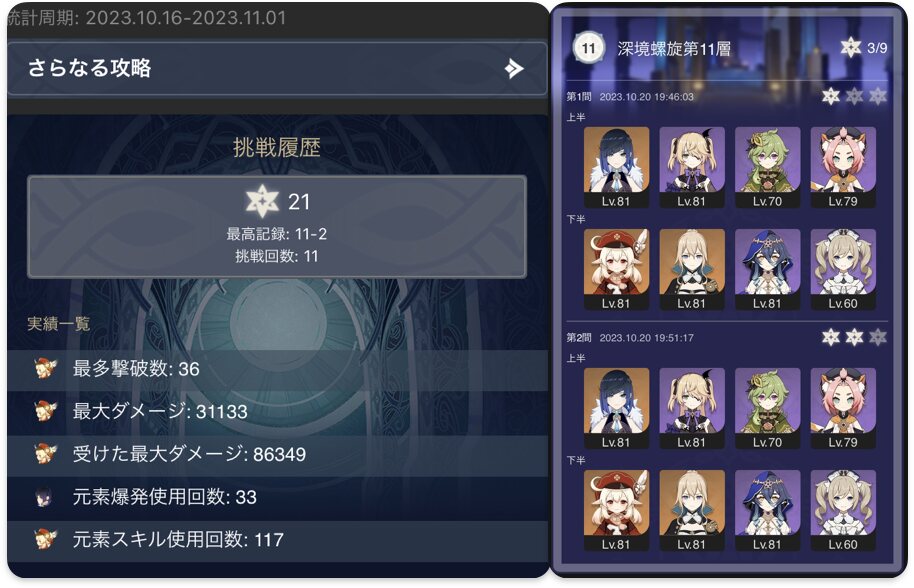Pick blue-hooded Lv.81 portrait in chamber 2 lower half
Viewport: 914px width, 588px height.
[767, 510]
